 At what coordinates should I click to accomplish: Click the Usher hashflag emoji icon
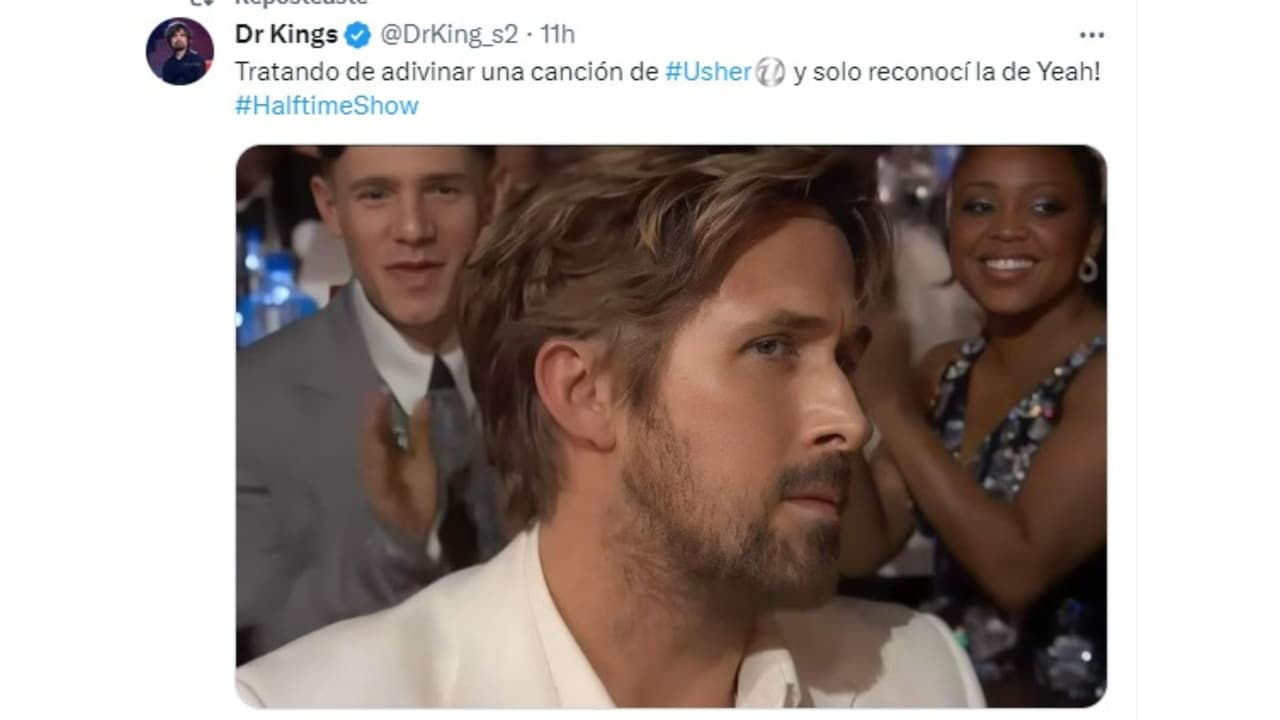point(770,72)
